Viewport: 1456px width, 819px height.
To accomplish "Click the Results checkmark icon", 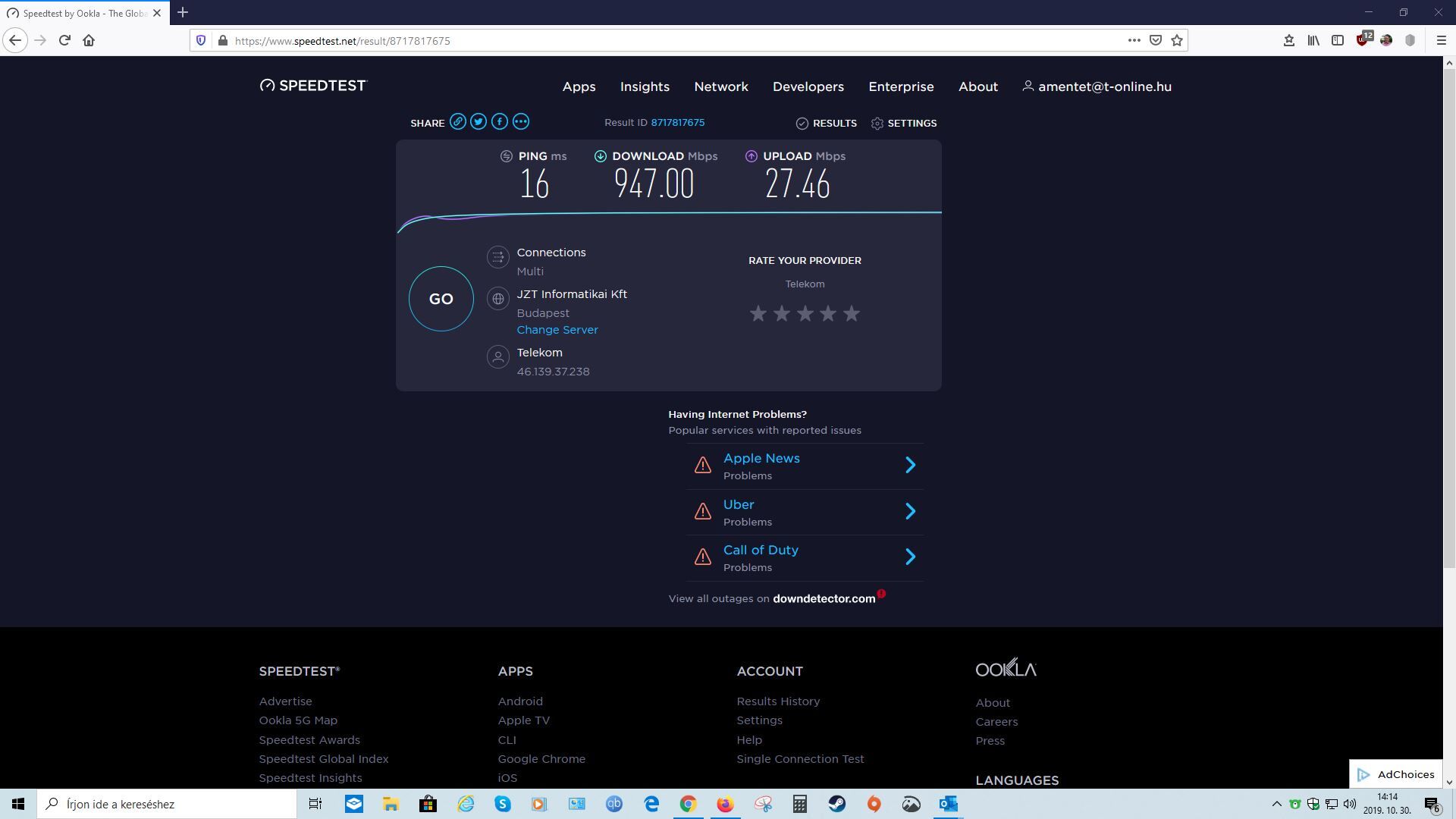I will (x=802, y=124).
